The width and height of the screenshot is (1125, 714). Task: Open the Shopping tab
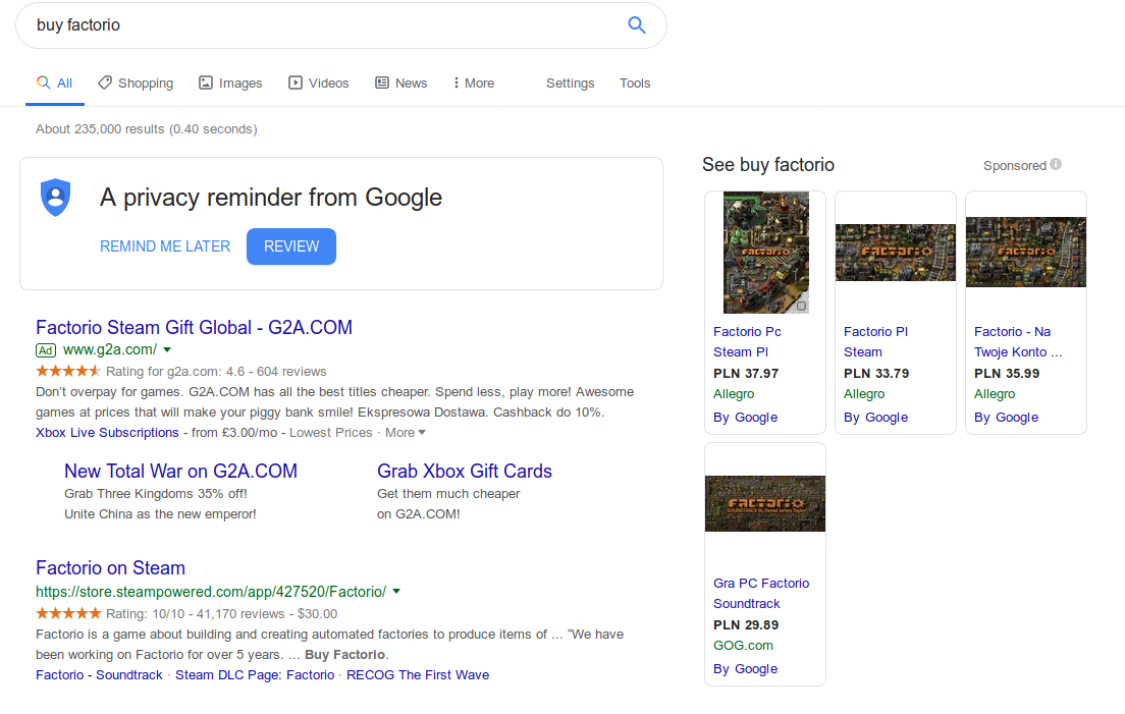135,83
